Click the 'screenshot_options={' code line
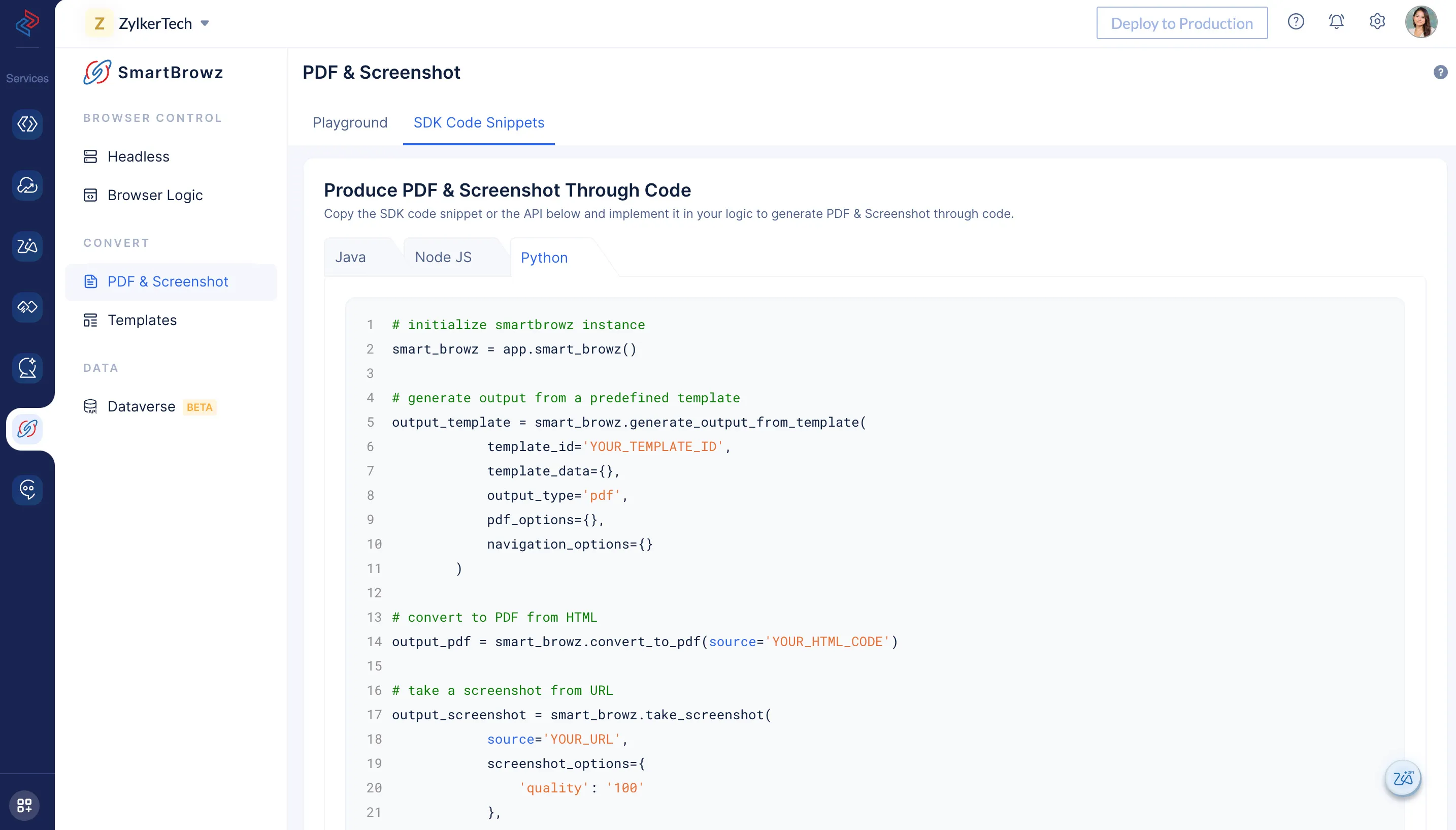 (566, 764)
